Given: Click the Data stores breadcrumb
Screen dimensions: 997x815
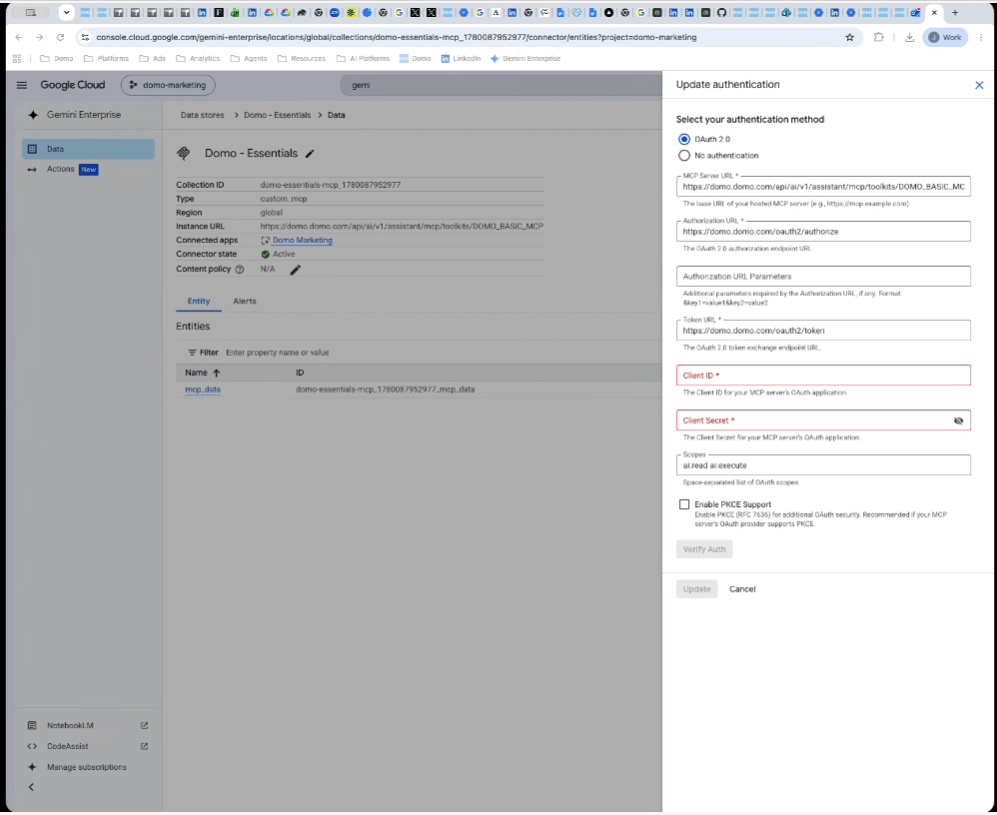Looking at the screenshot, I should click(x=202, y=116).
